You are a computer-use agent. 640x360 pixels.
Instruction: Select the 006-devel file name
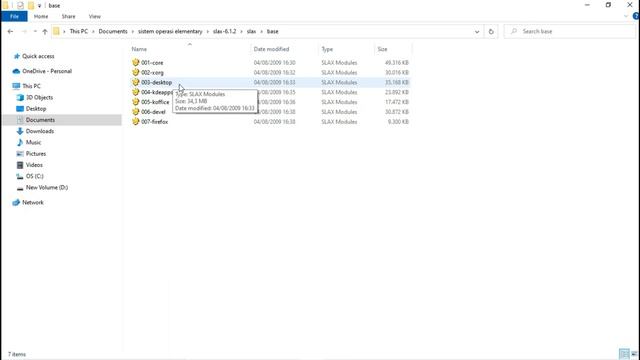(153, 112)
